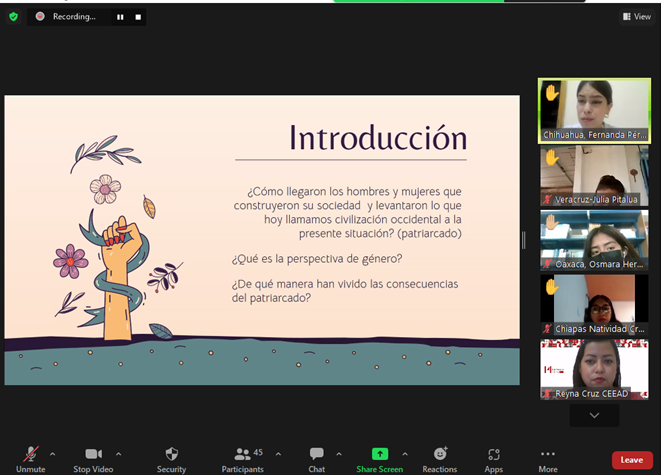Click the divider handle beside shared slide
661x475 pixels.
[524, 240]
